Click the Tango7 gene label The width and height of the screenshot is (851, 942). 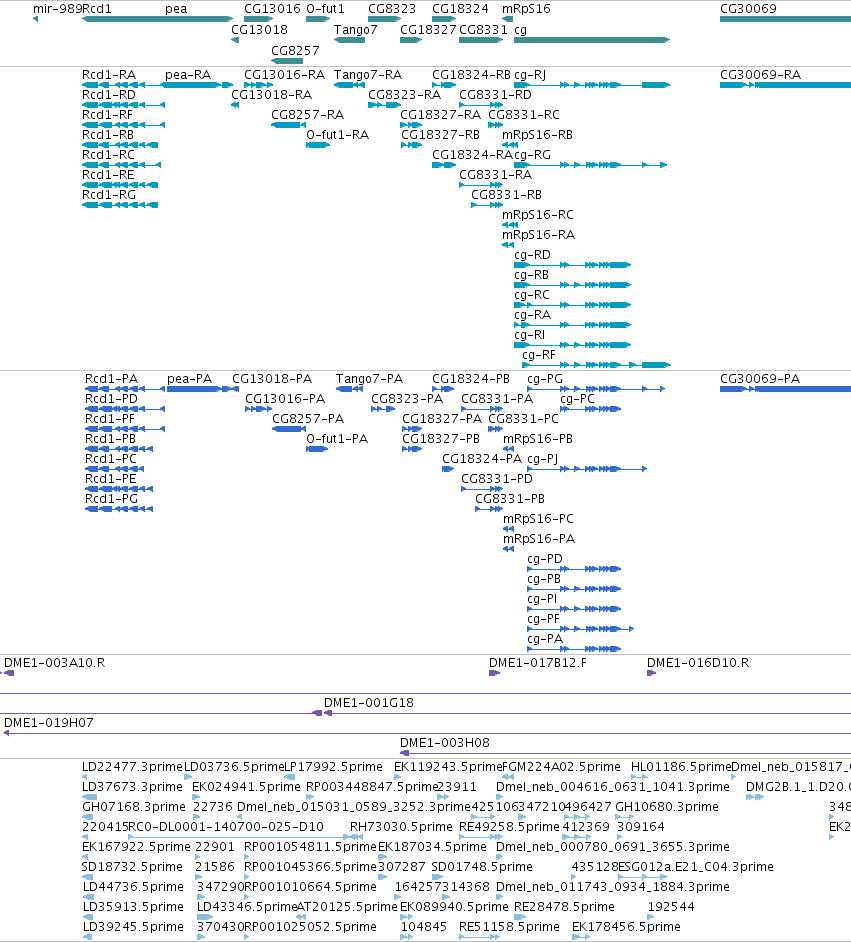click(x=356, y=29)
